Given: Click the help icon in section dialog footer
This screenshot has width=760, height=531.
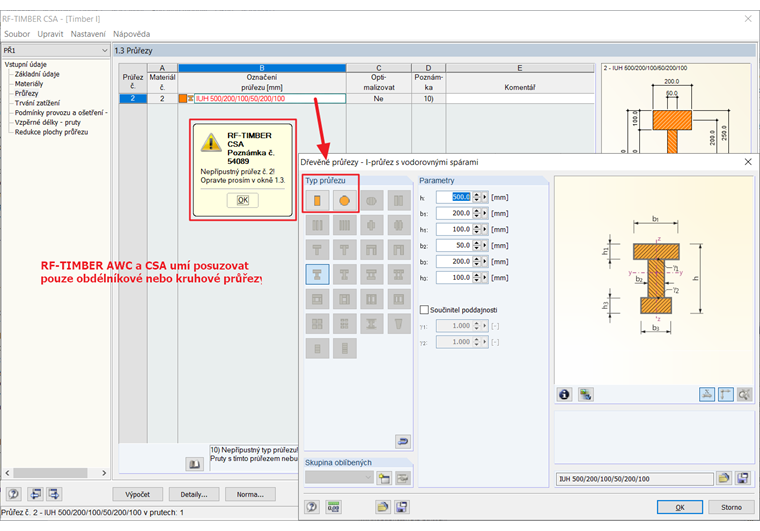Looking at the screenshot, I should tap(312, 507).
